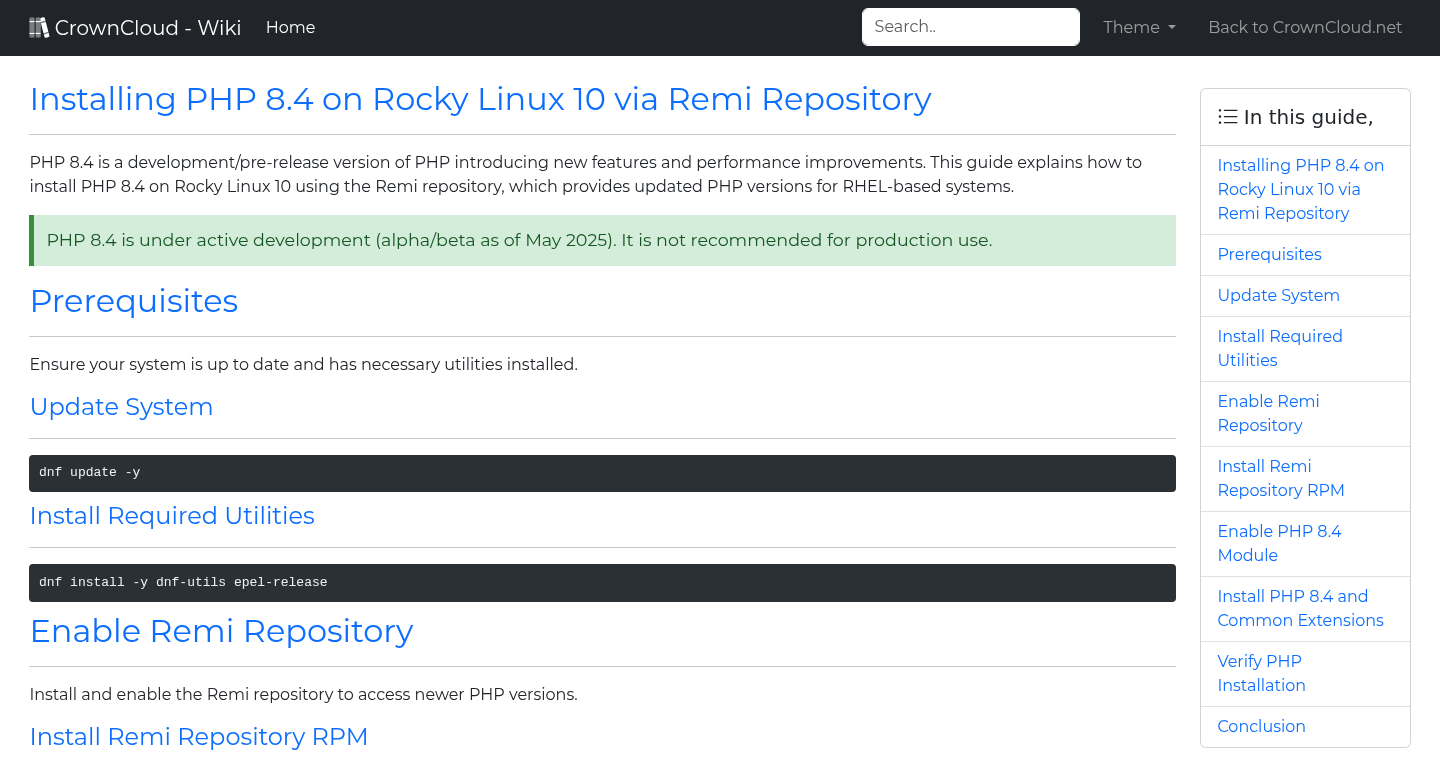Click Verify PHP Installation in the sidebar
This screenshot has height=761, width=1440.
(x=1261, y=673)
